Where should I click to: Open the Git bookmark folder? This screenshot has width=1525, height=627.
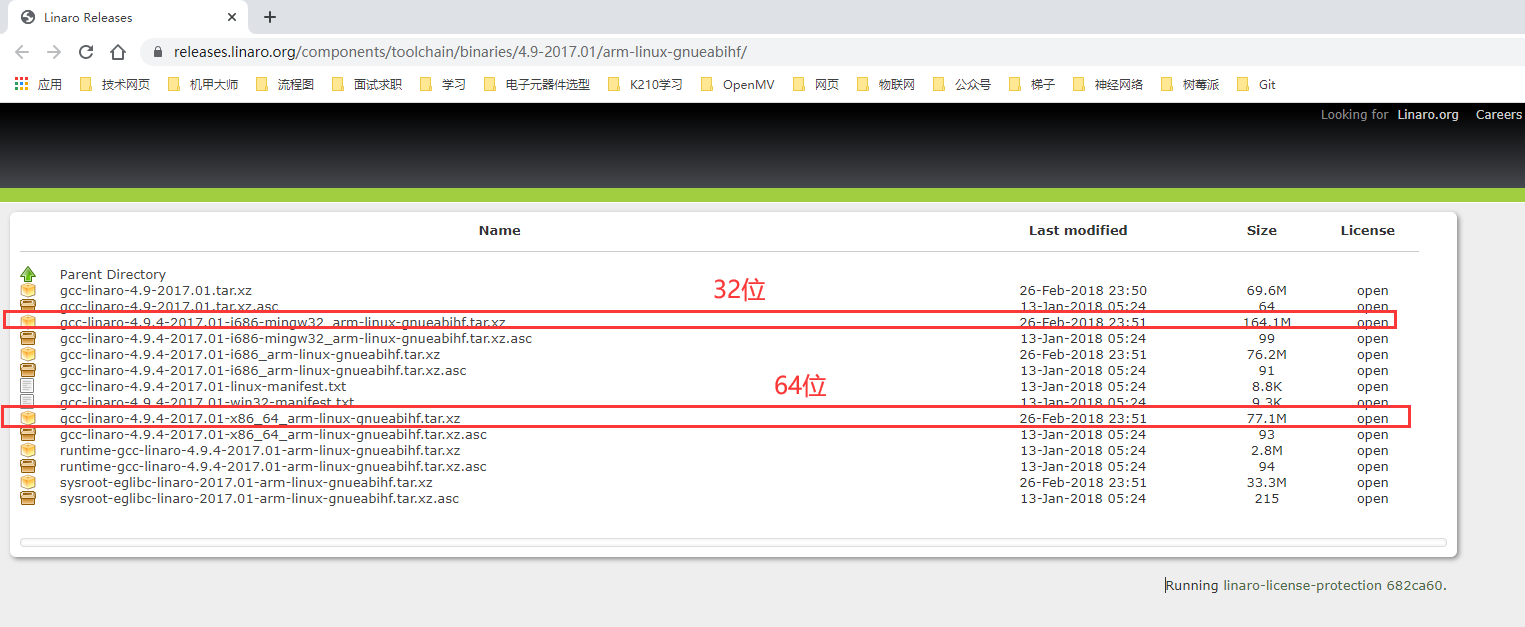pos(1256,84)
